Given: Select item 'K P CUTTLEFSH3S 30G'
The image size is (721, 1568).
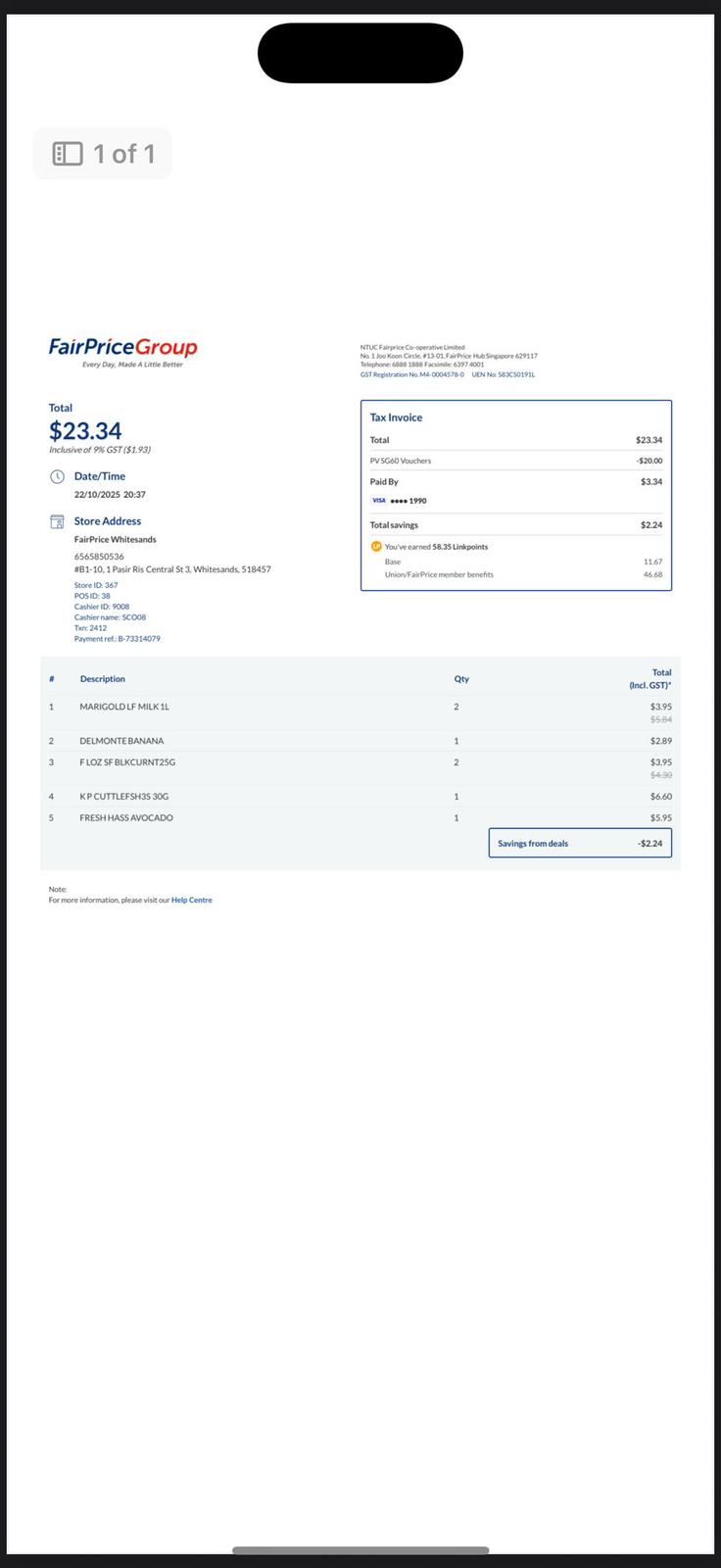Looking at the screenshot, I should (x=124, y=797).
